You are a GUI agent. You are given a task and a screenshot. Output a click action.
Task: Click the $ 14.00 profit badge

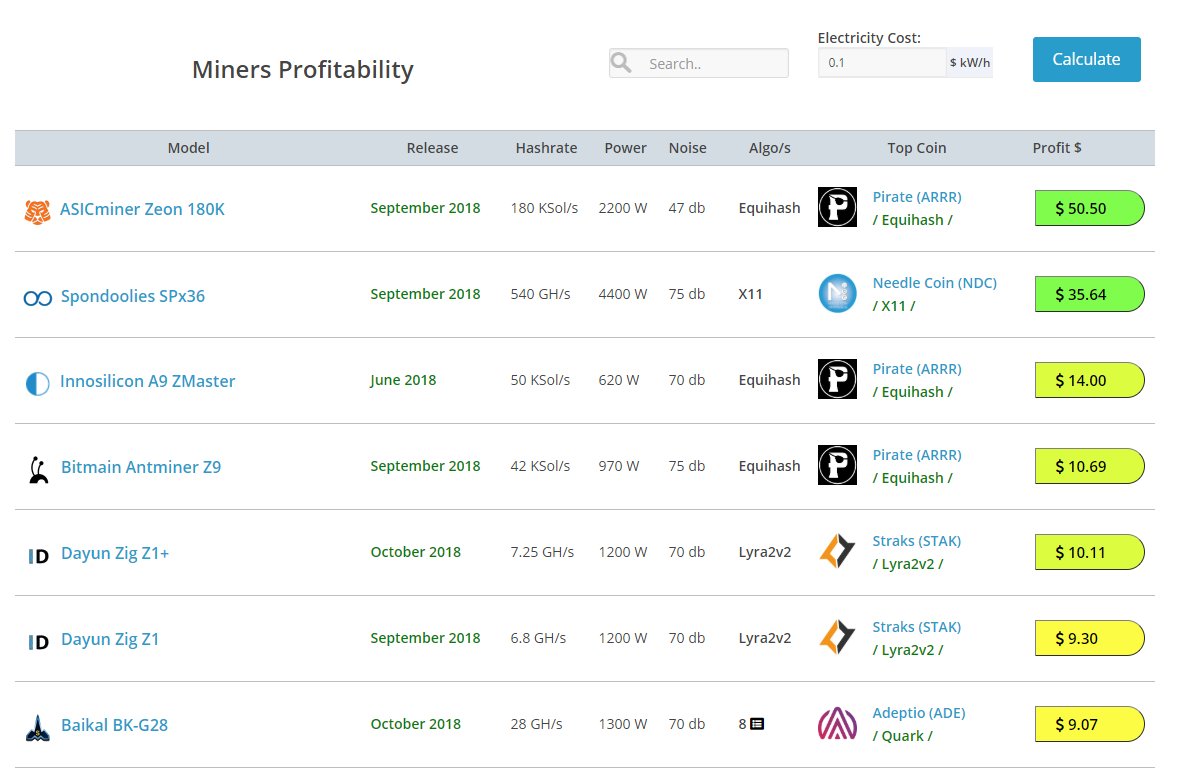1090,380
